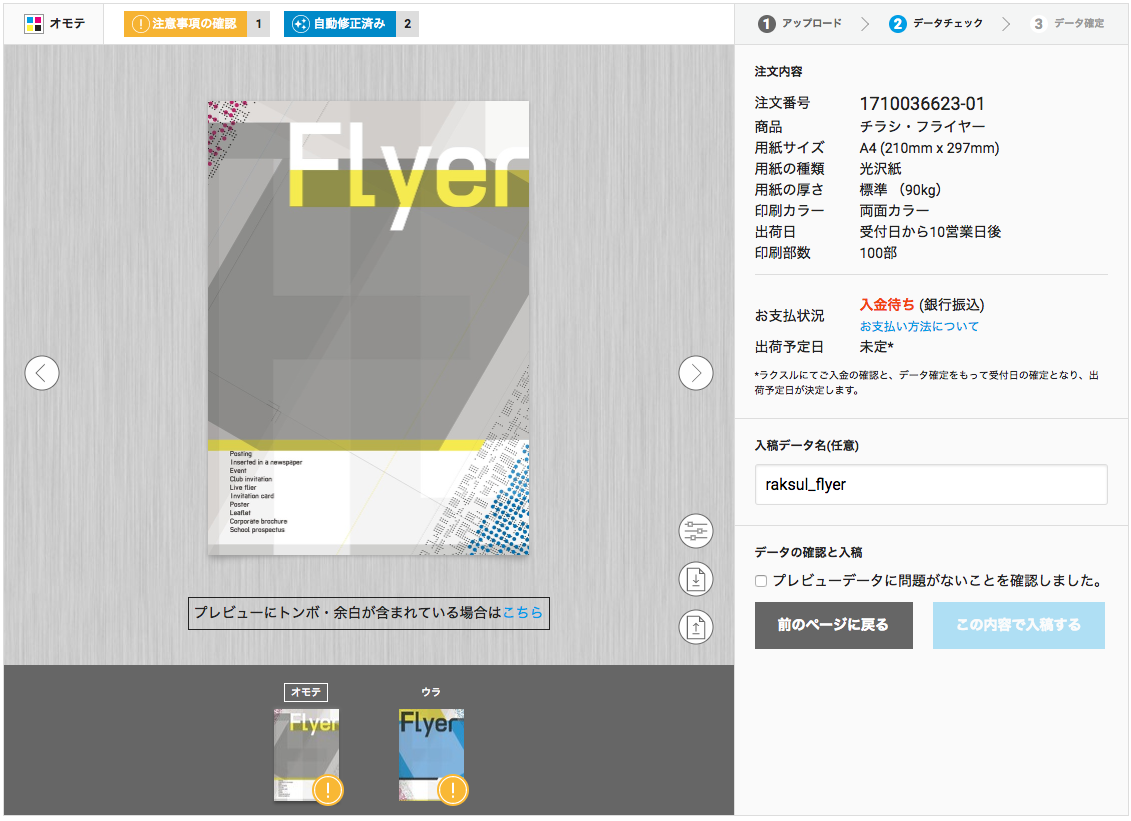This screenshot has width=1131, height=821.
Task: Click the CMYK color icon beside オモテ
Action: pyautogui.click(x=34, y=23)
